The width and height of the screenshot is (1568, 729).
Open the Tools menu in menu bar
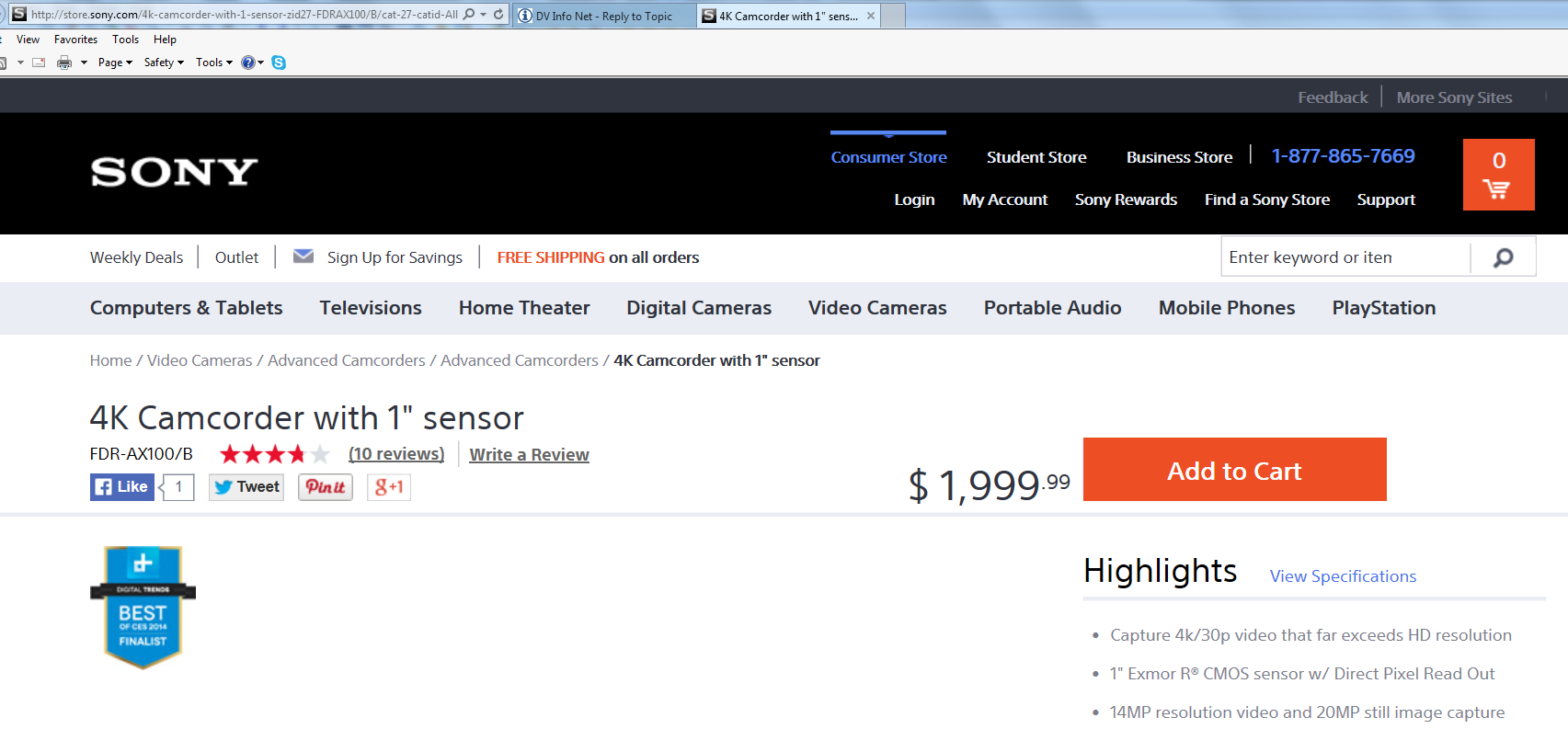point(125,40)
